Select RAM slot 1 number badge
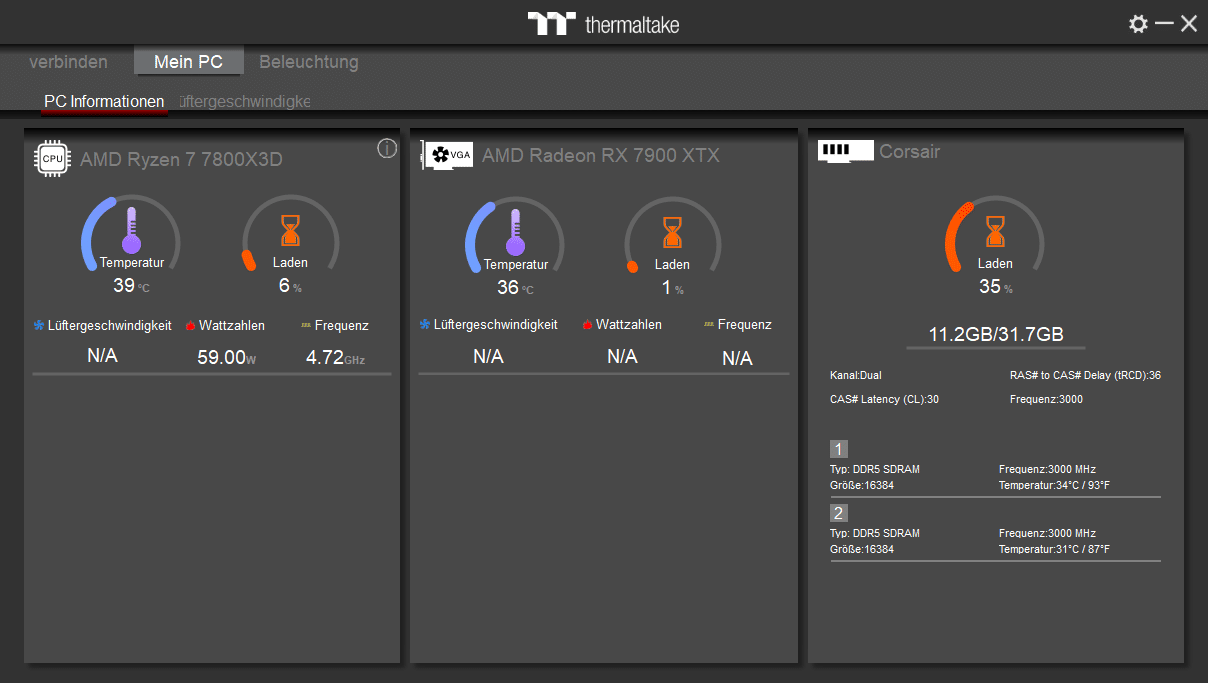Image resolution: width=1208 pixels, height=683 pixels. pos(838,449)
